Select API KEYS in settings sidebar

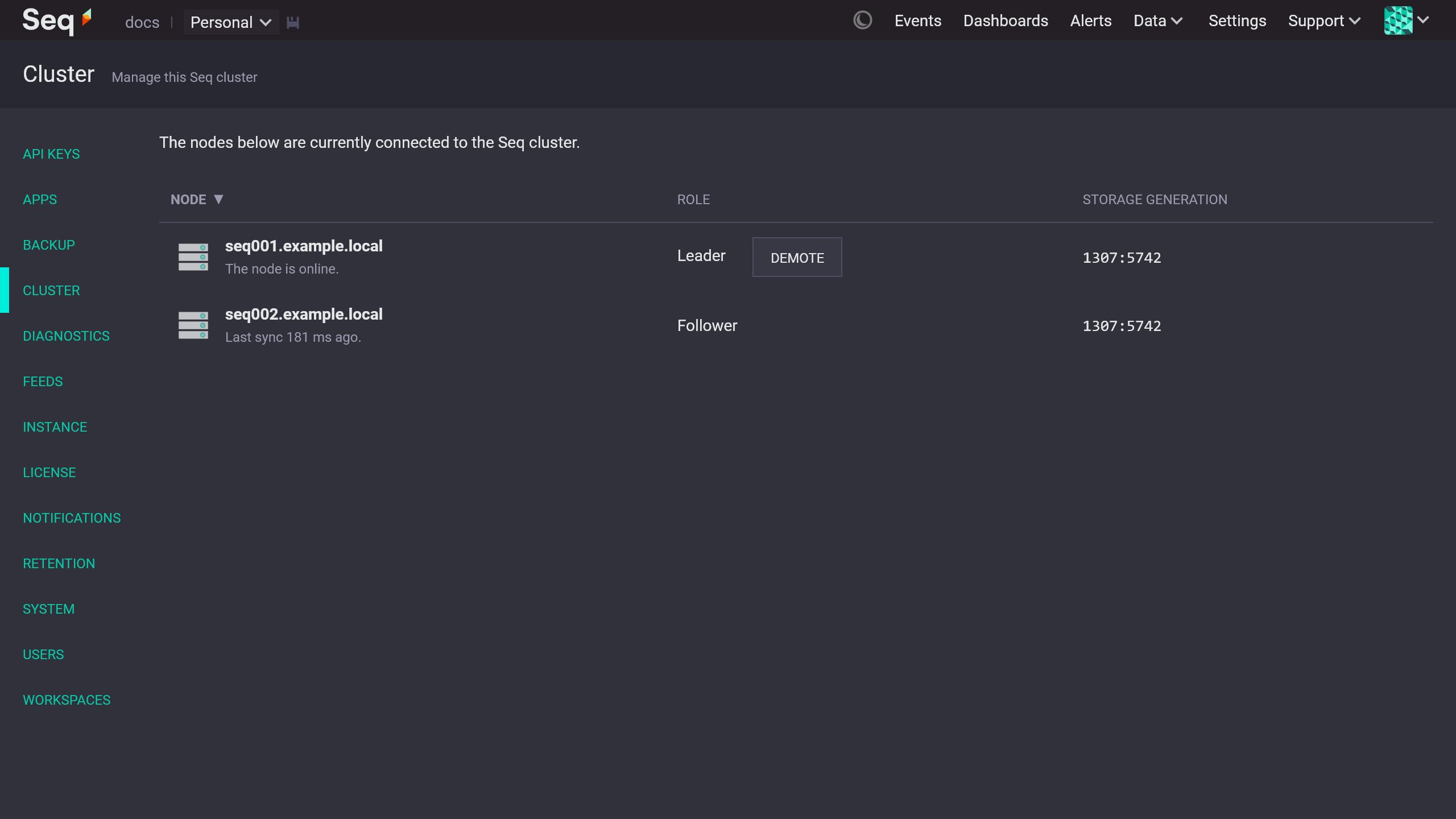click(51, 154)
